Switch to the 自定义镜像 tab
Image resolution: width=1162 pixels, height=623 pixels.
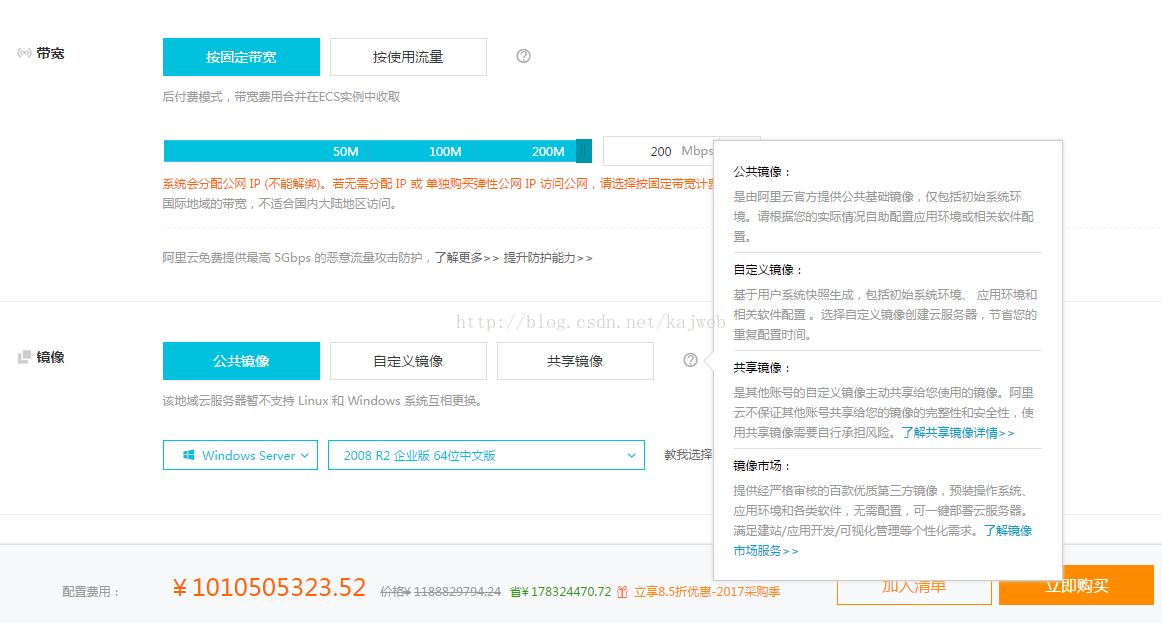tap(407, 360)
